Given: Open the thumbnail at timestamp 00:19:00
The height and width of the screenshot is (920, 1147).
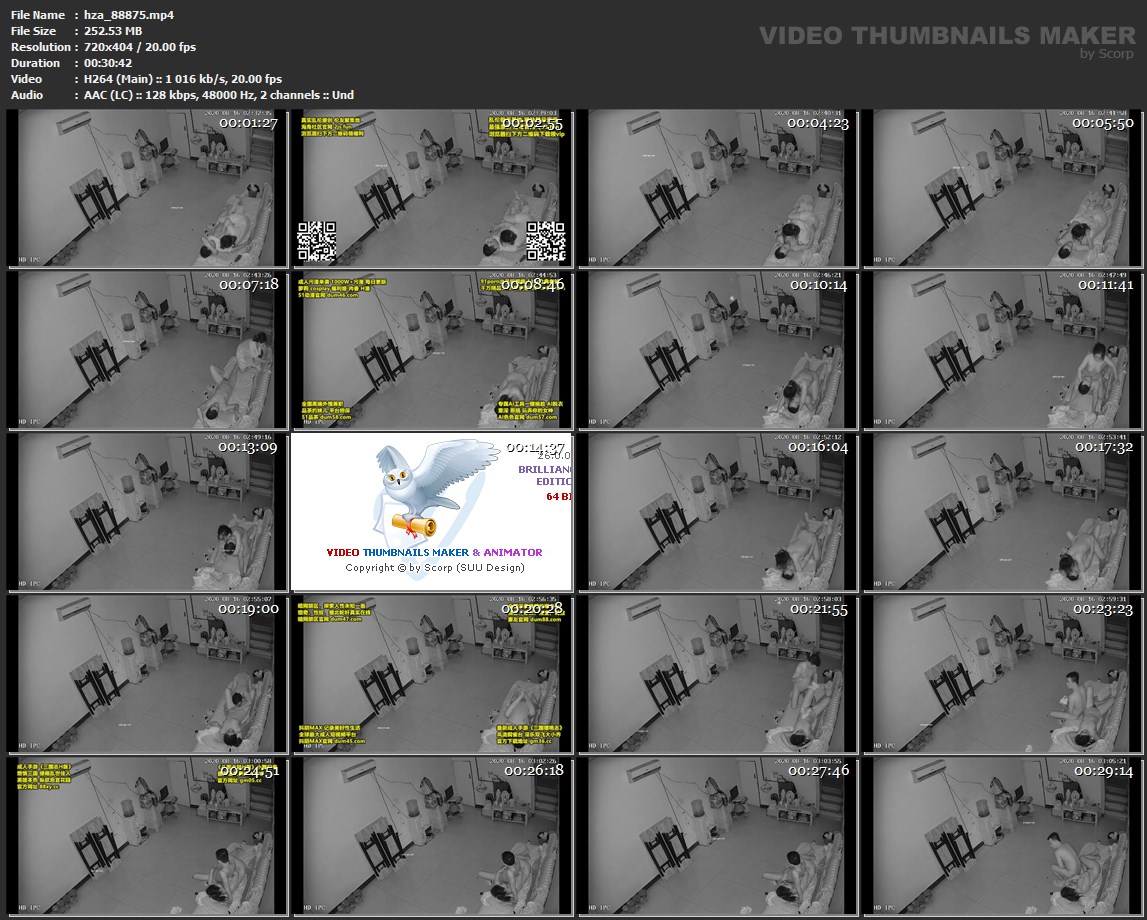Looking at the screenshot, I should 146,674.
